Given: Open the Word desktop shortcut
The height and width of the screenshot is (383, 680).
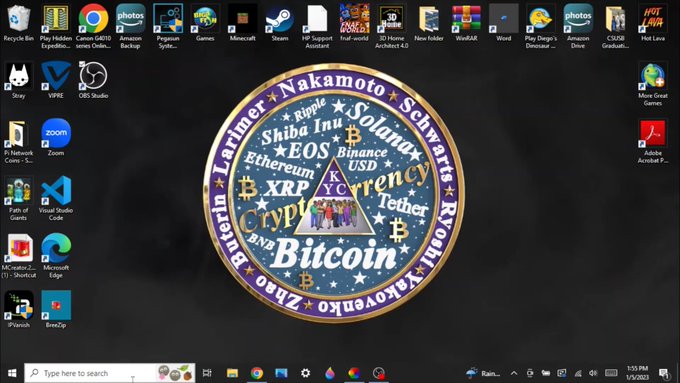Looking at the screenshot, I should click(503, 23).
